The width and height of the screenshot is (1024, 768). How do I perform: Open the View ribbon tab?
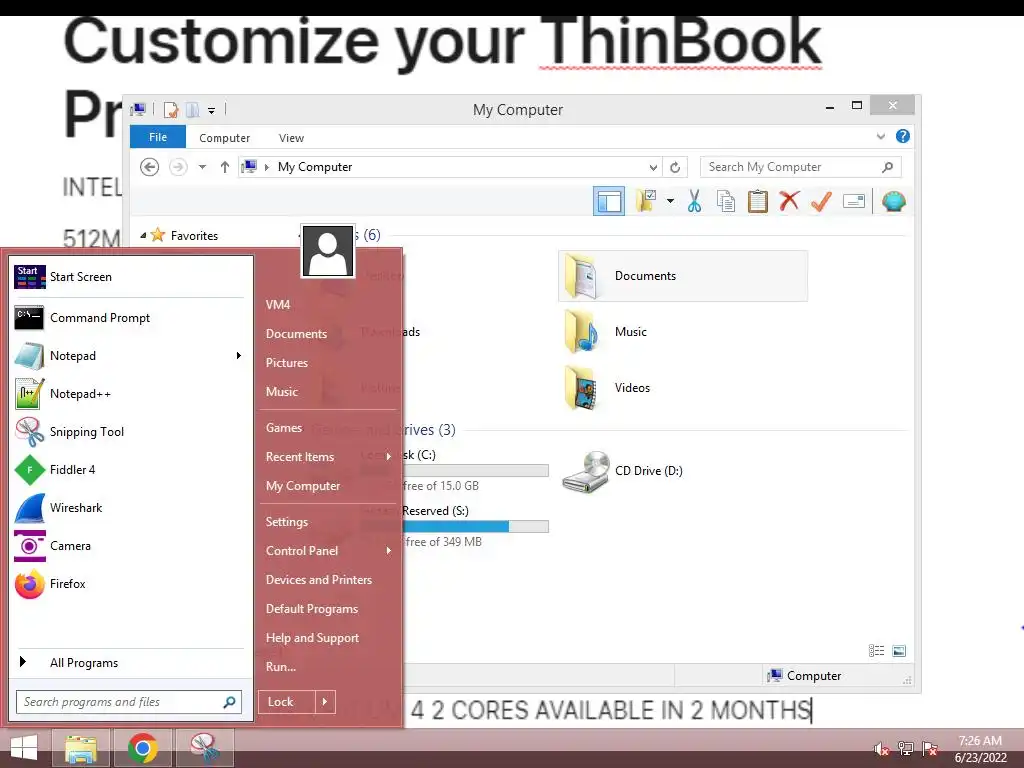[291, 138]
